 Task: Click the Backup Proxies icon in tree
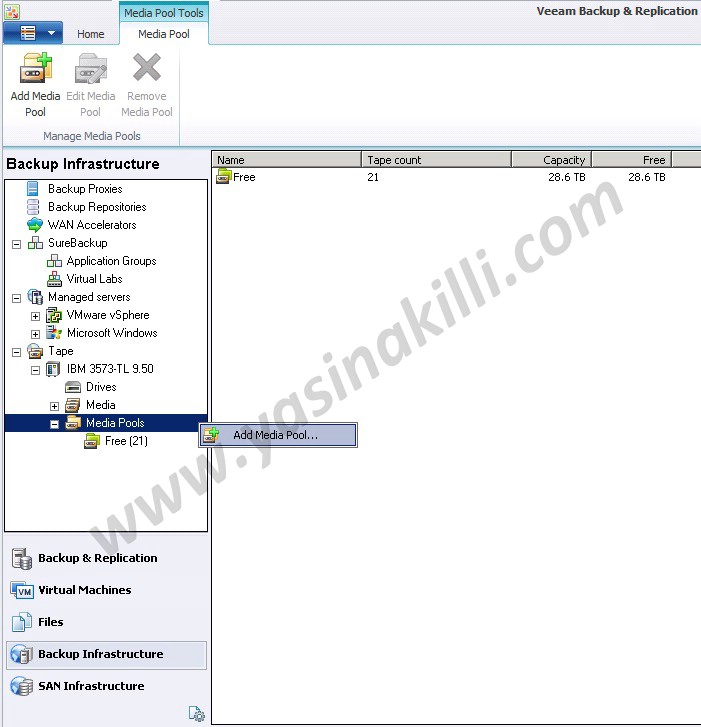click(x=35, y=189)
